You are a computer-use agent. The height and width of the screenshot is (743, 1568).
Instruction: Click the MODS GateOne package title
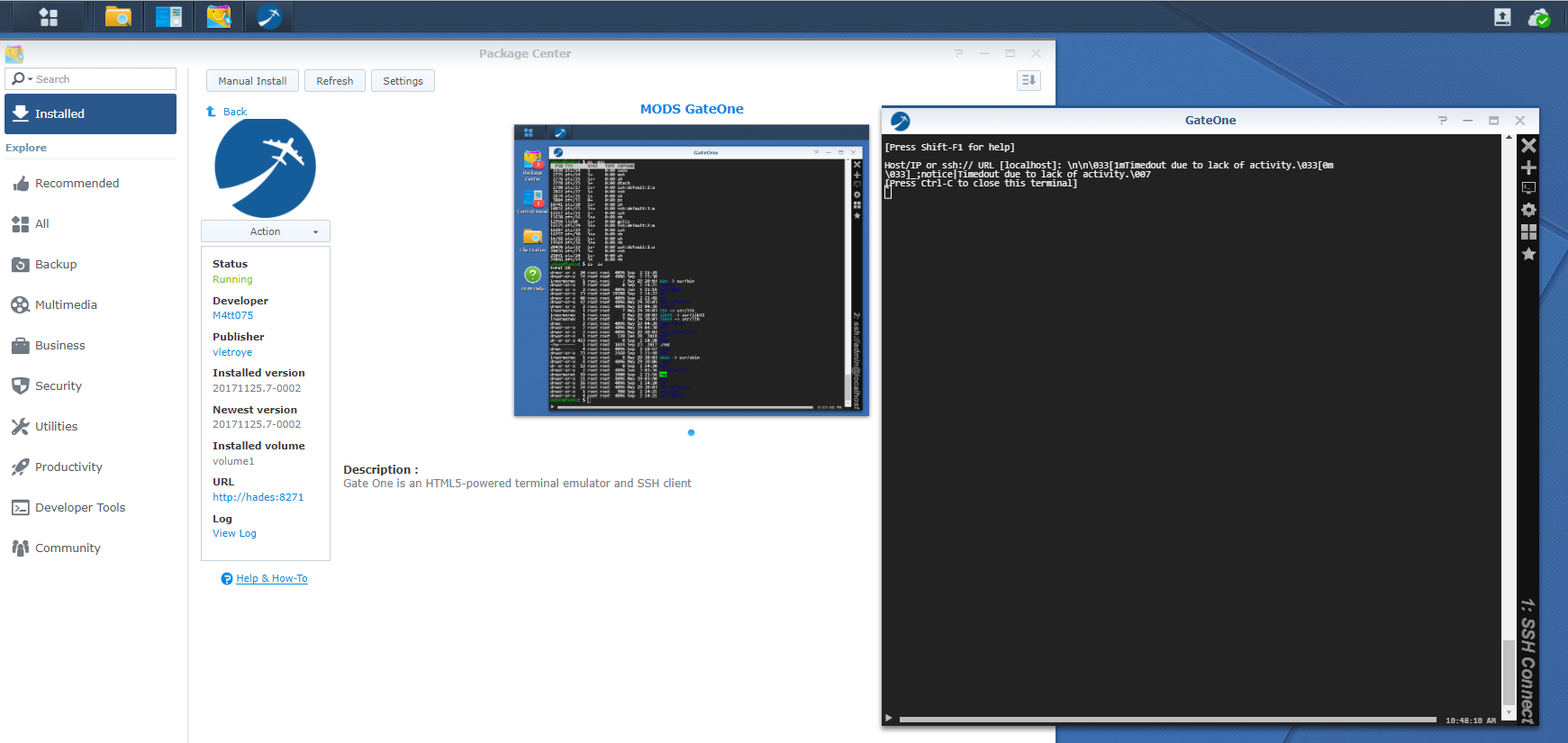click(692, 109)
